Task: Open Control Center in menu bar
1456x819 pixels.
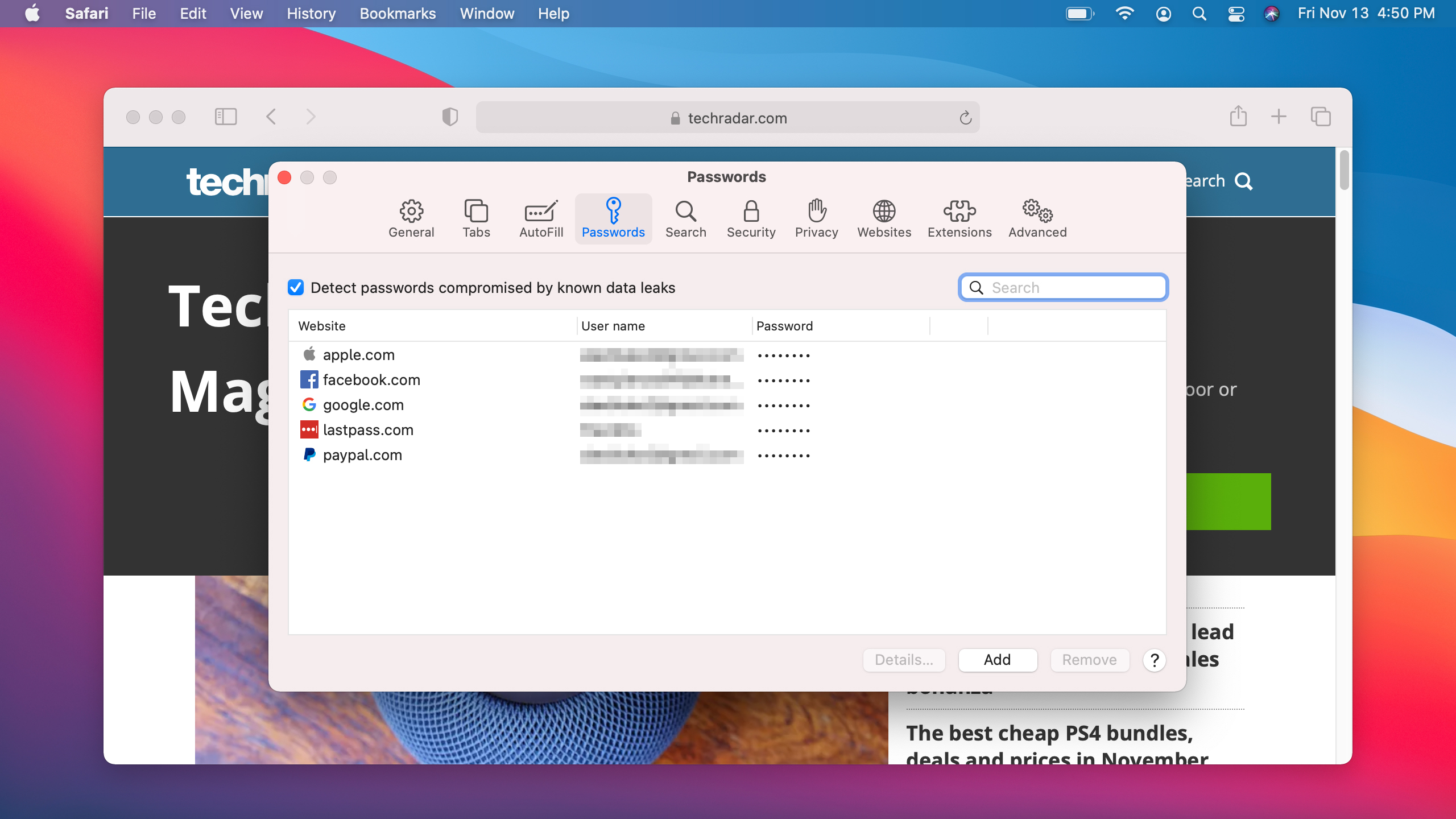Action: point(1236,14)
